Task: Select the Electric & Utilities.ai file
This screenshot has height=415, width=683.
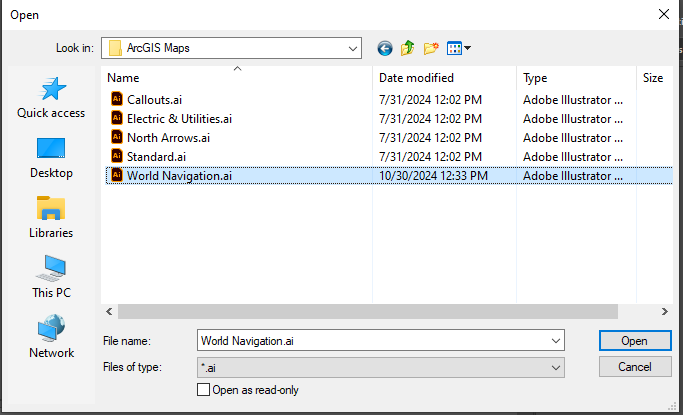Action: 179,119
